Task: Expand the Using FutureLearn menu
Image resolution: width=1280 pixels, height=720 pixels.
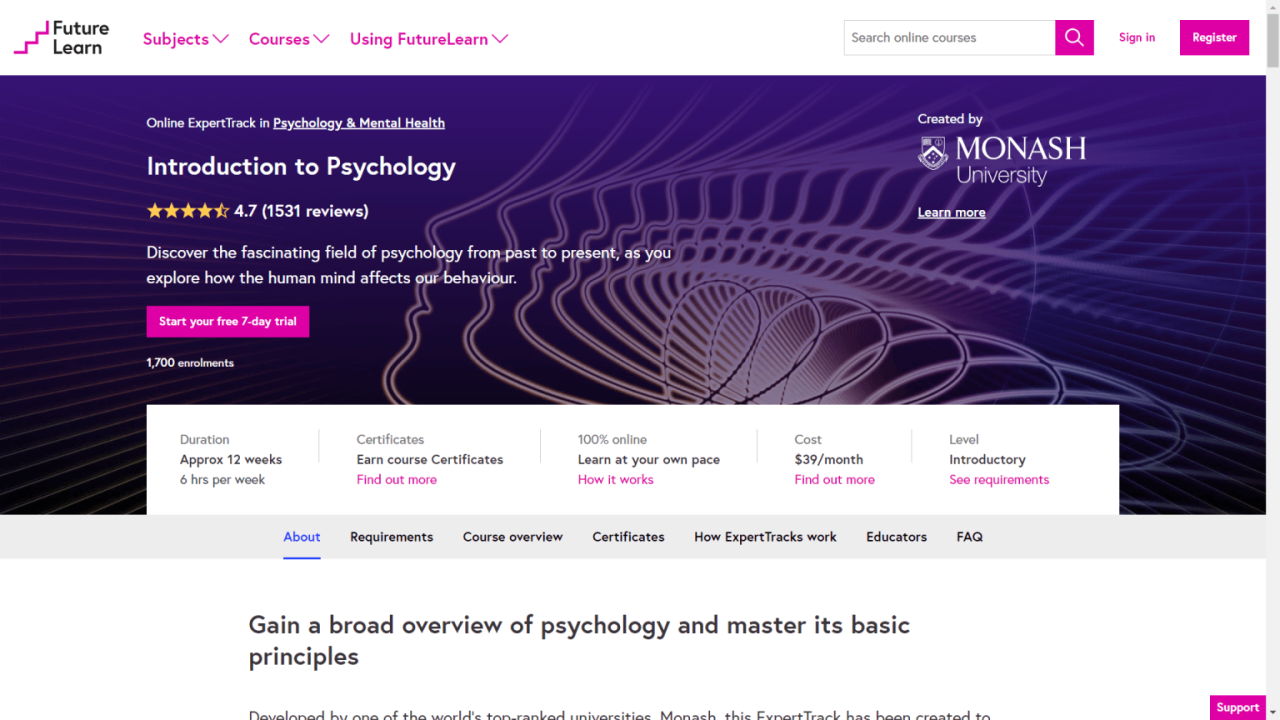Action: (428, 39)
